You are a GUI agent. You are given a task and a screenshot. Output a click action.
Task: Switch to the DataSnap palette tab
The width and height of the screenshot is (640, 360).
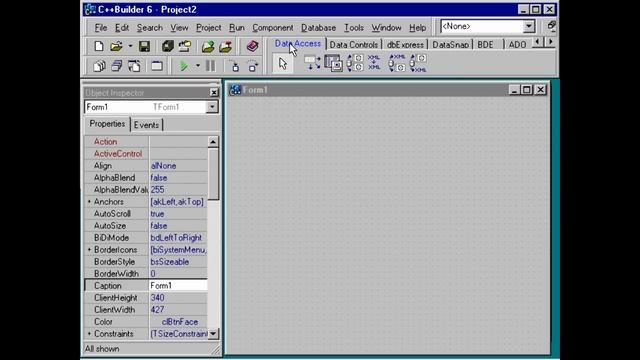point(450,44)
